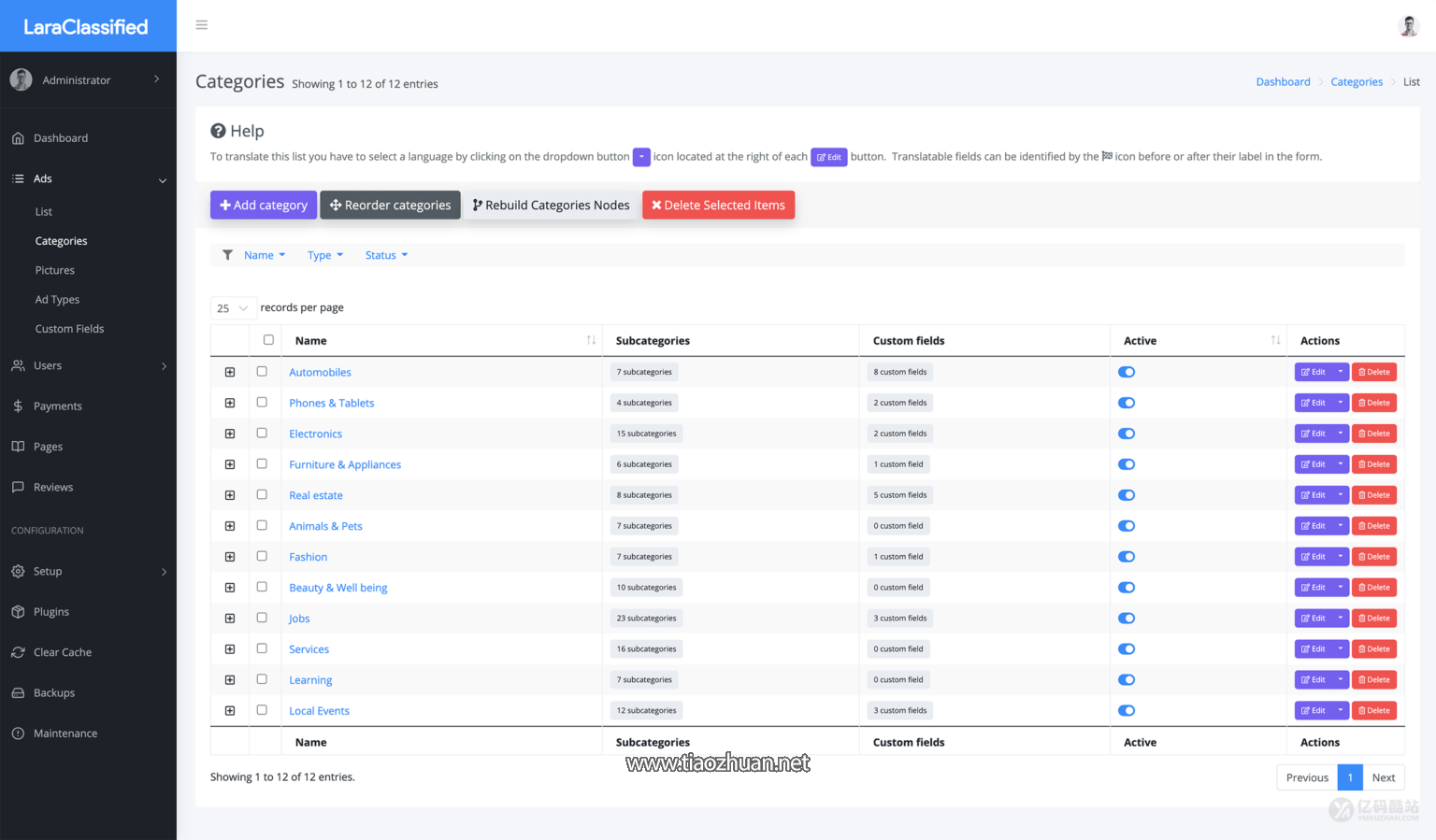The height and width of the screenshot is (840, 1436).
Task: Disable the Electronics active toggle
Action: pyautogui.click(x=1127, y=434)
